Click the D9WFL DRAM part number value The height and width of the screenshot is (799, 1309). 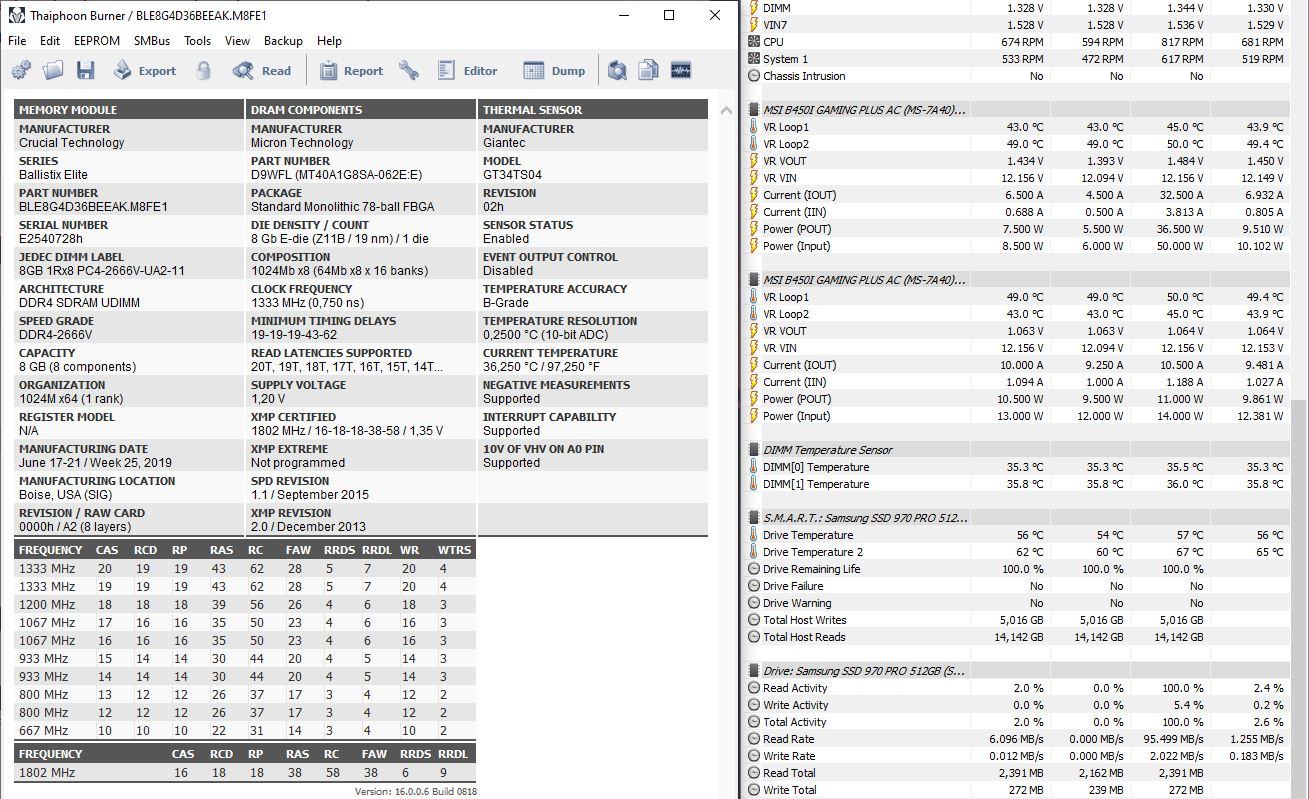(x=336, y=175)
